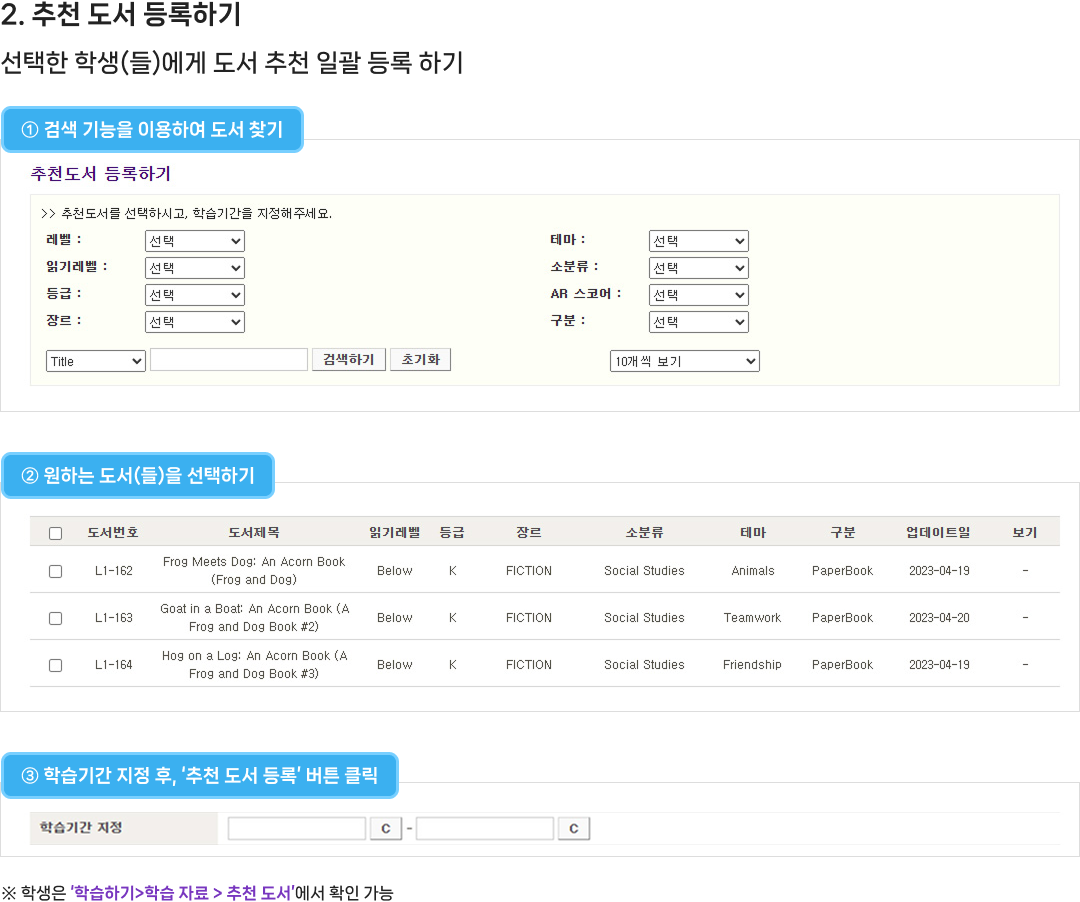Open the AR 스코어 dropdown
This screenshot has height=902, width=1080.
tap(698, 295)
